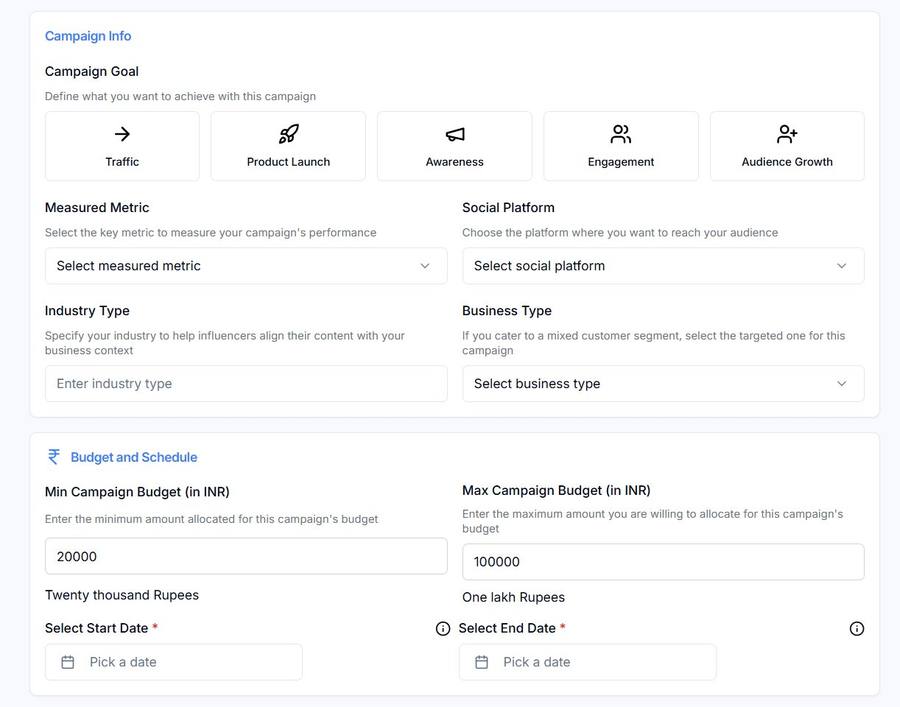Pick the Audience Growth goal label
Image resolution: width=900 pixels, height=707 pixels.
pyautogui.click(x=787, y=162)
